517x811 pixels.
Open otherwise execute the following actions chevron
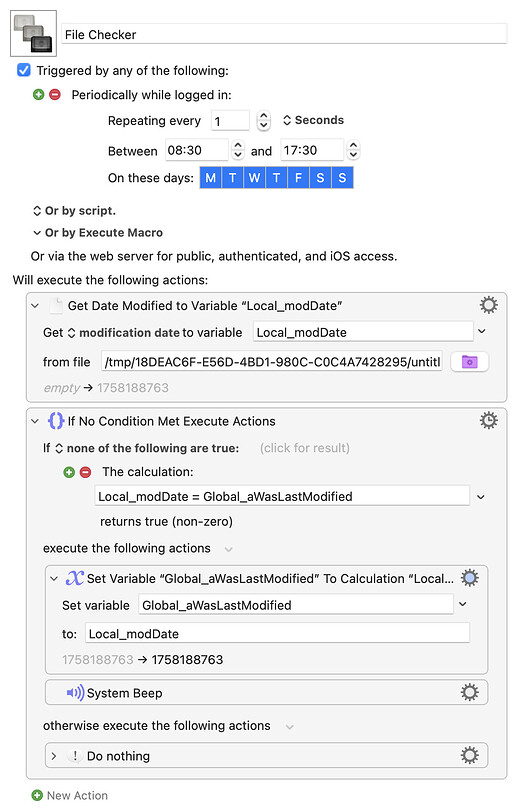point(290,727)
